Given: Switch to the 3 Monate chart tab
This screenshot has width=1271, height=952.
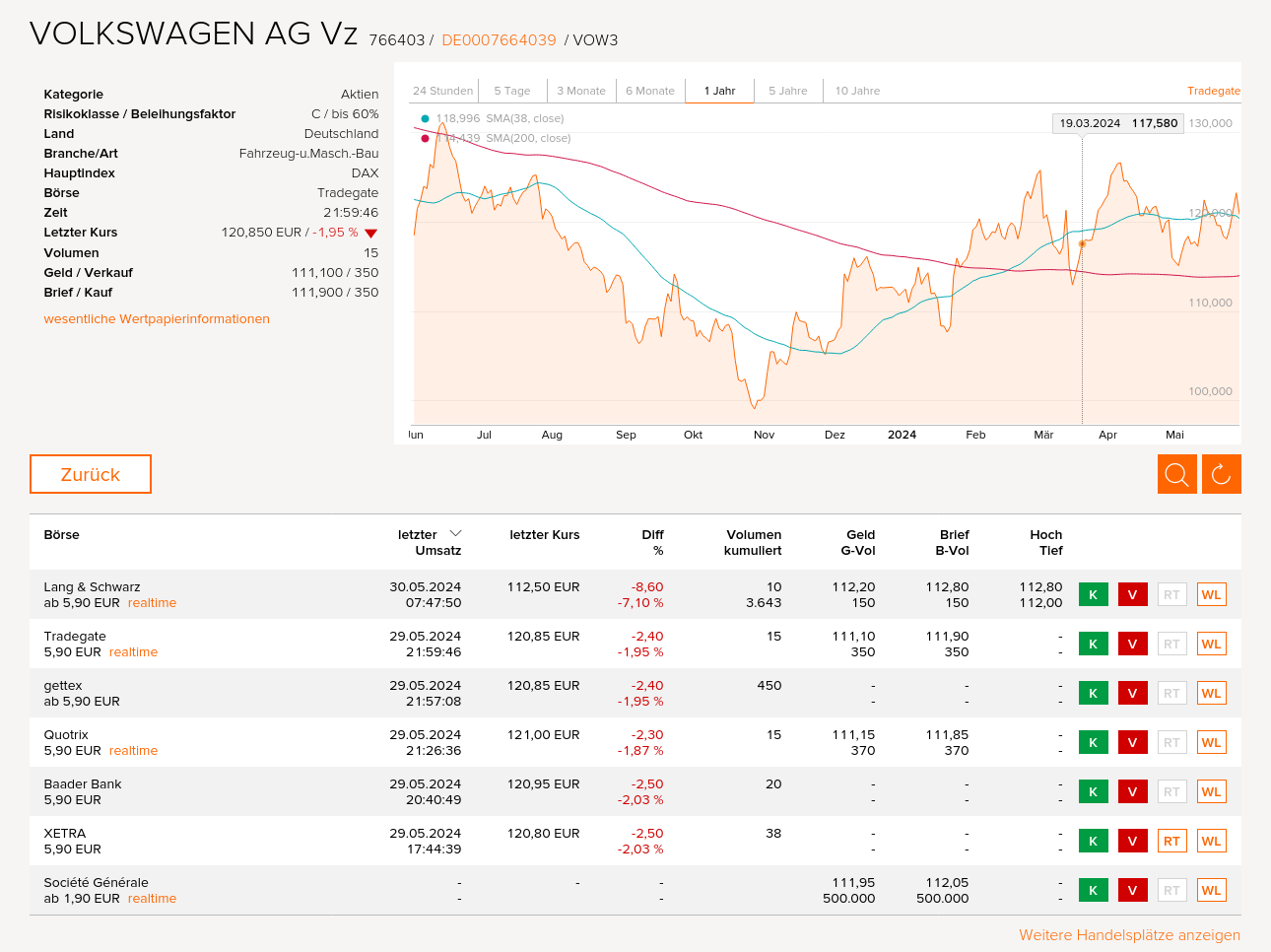Looking at the screenshot, I should pyautogui.click(x=581, y=90).
